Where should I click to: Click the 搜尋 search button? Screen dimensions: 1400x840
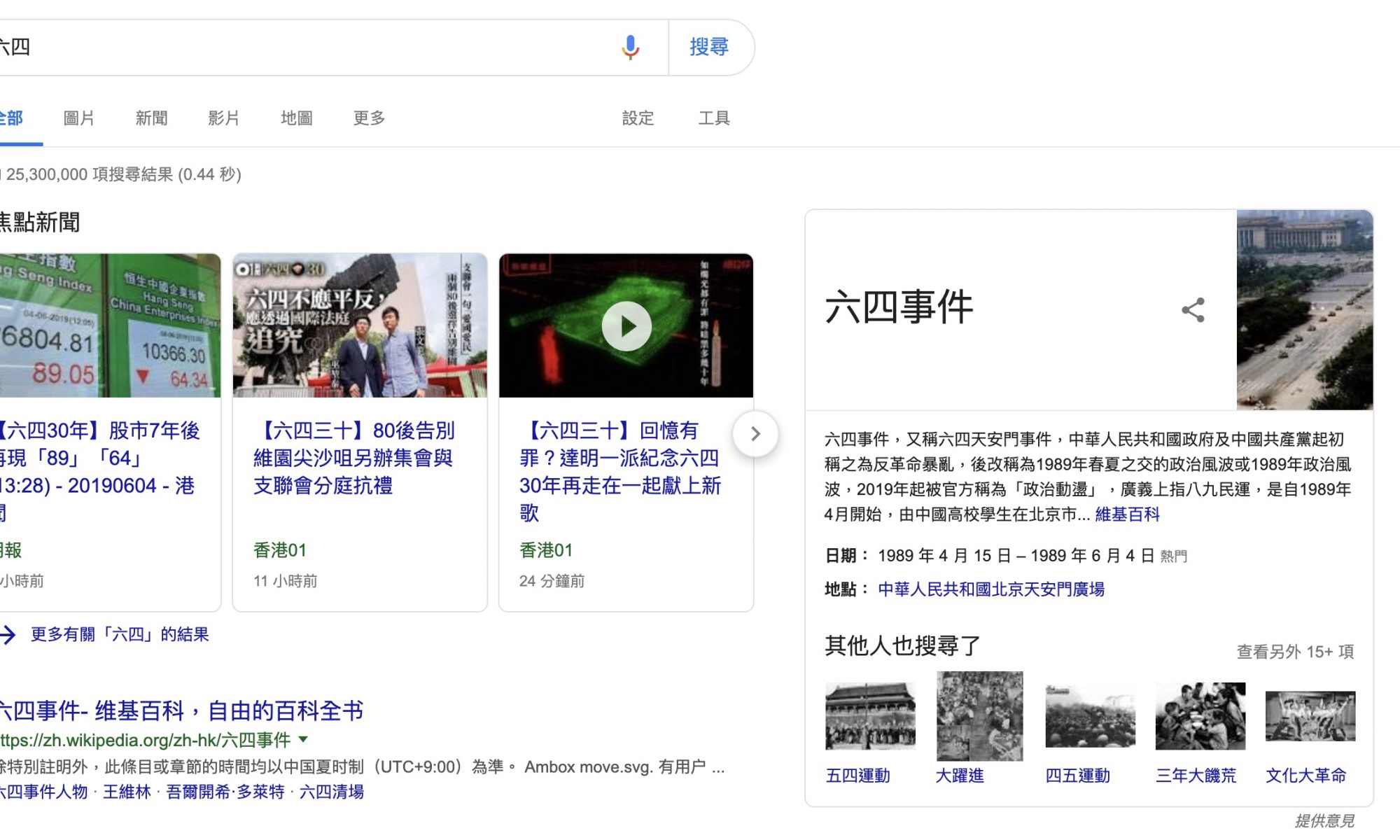[710, 47]
